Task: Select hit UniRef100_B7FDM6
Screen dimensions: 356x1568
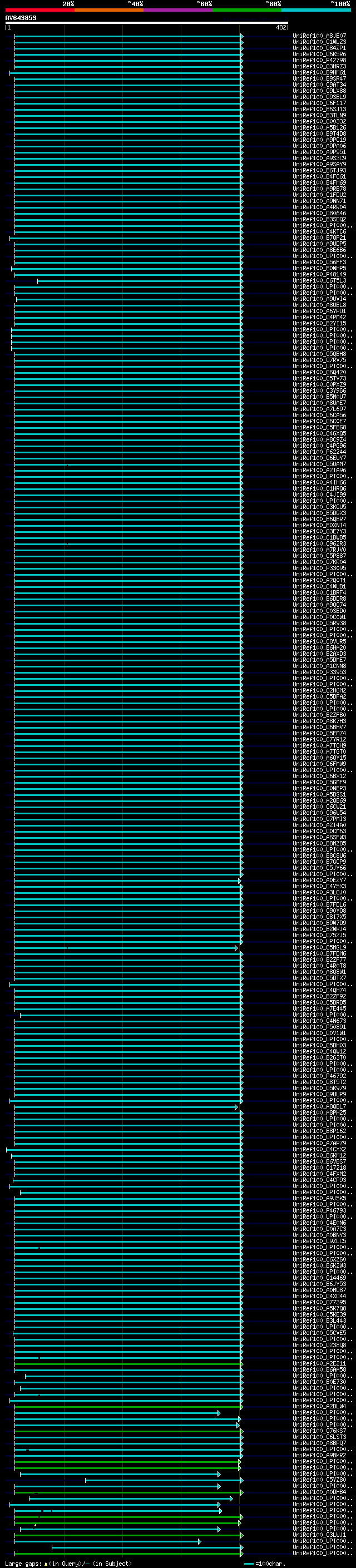Action: tap(319, 954)
